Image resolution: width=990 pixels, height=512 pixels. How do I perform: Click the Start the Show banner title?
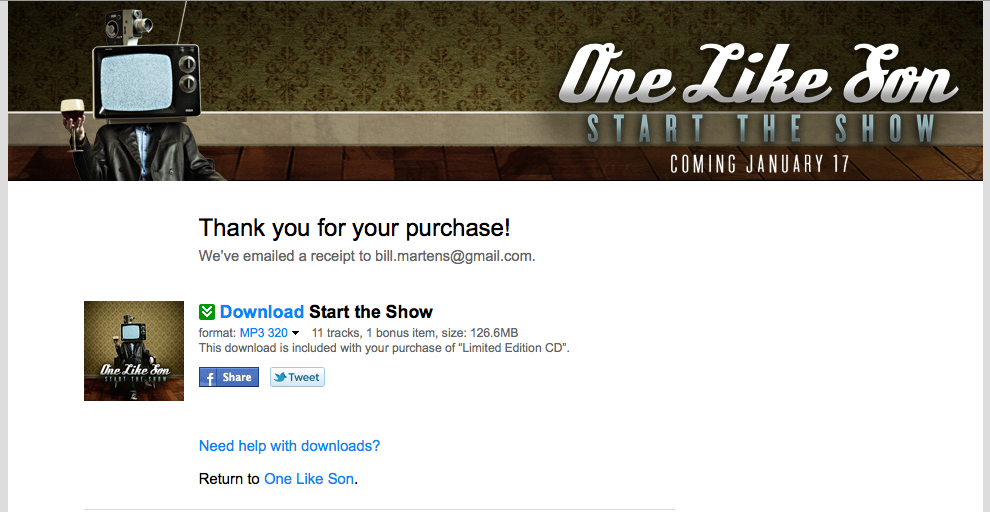tap(761, 129)
